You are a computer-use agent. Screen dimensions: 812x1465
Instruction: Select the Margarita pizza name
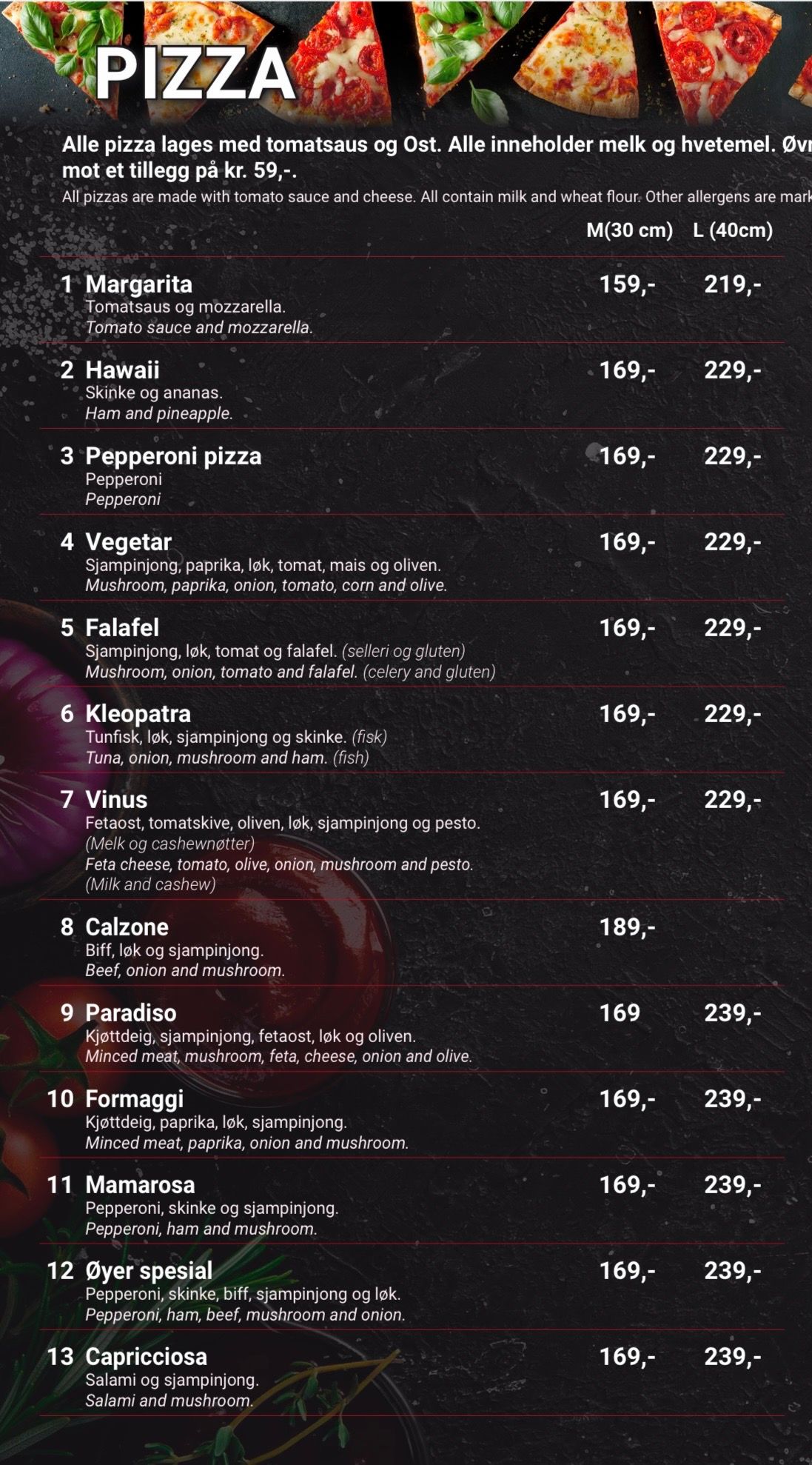tap(138, 284)
